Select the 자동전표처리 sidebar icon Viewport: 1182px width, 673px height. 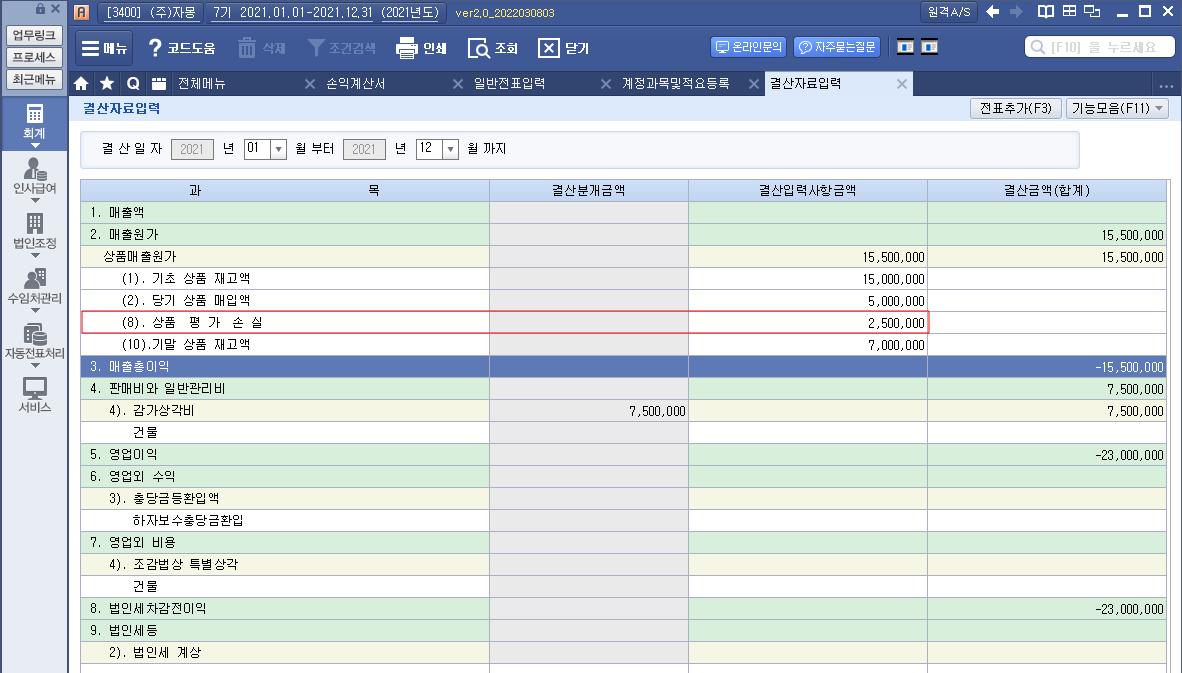(35, 341)
